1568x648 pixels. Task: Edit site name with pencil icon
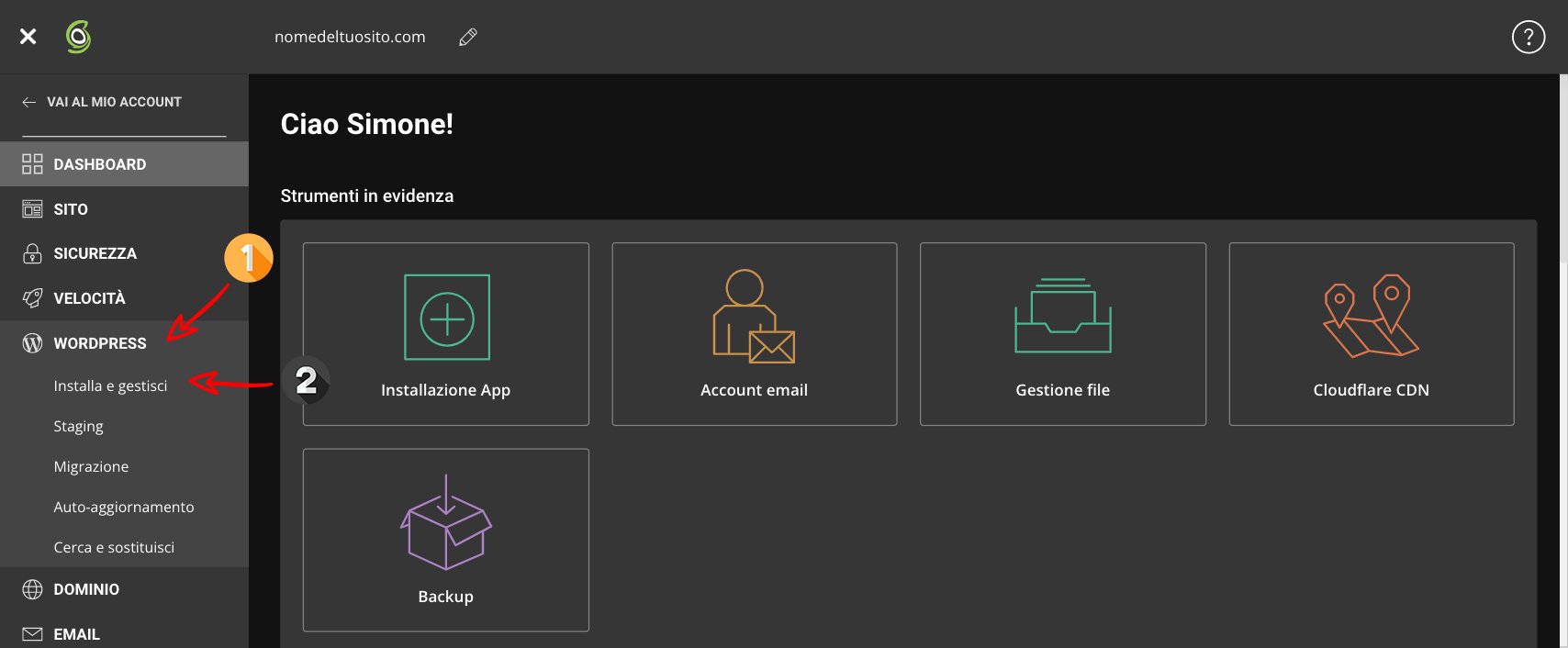468,37
